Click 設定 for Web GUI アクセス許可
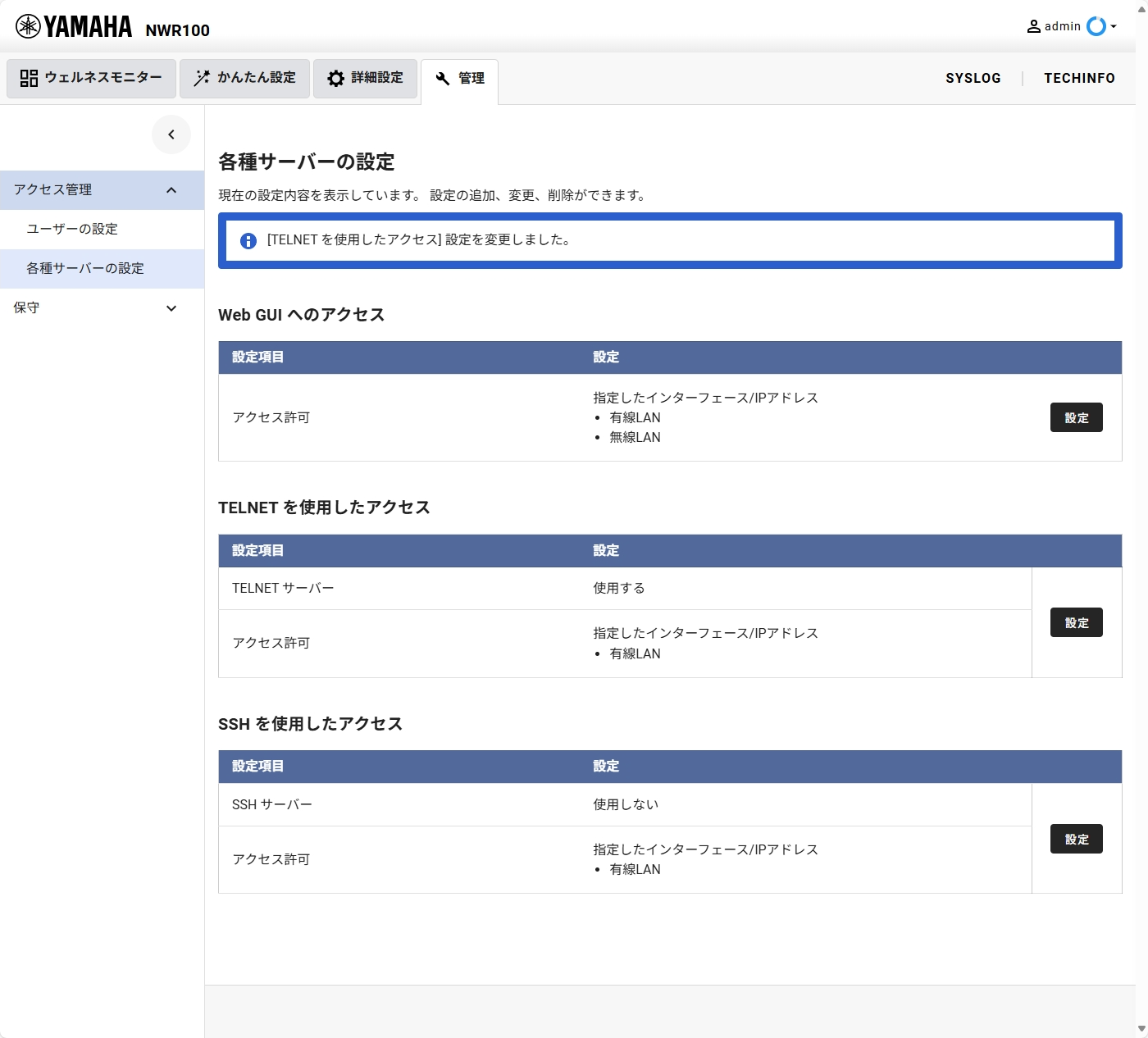 pyautogui.click(x=1076, y=417)
